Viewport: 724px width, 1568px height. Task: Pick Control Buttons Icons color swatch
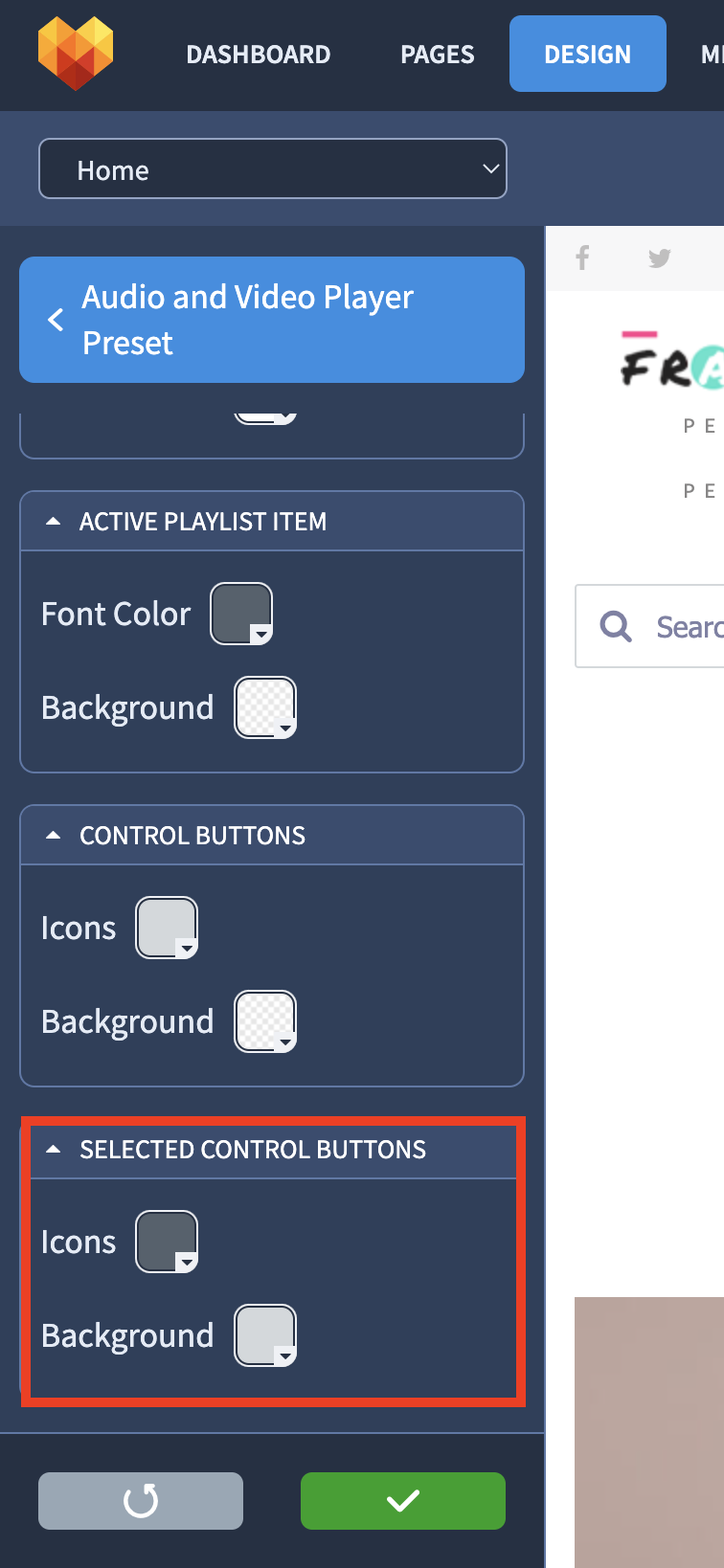point(167,928)
